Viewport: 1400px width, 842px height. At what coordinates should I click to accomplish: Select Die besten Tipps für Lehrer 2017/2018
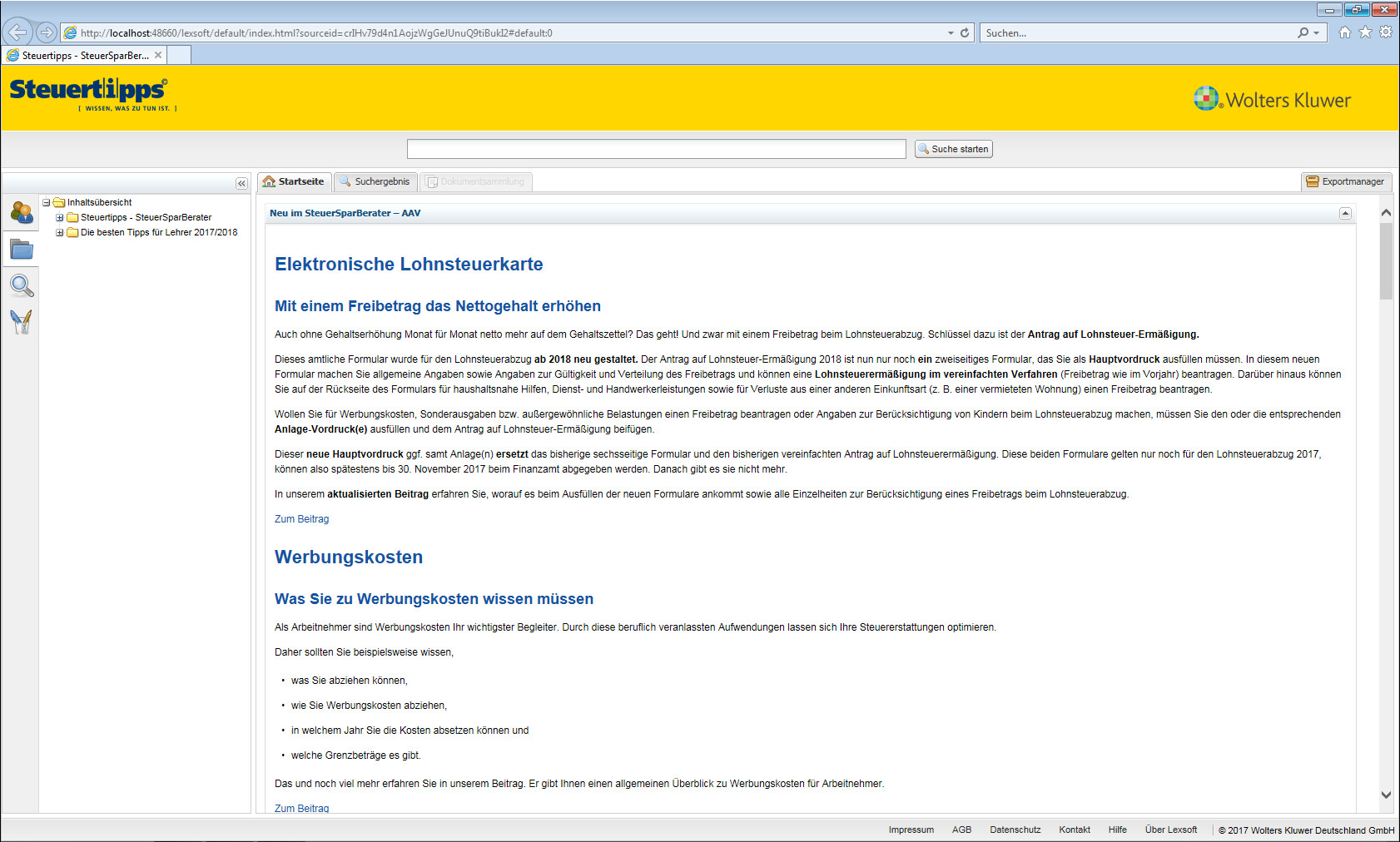coord(159,232)
